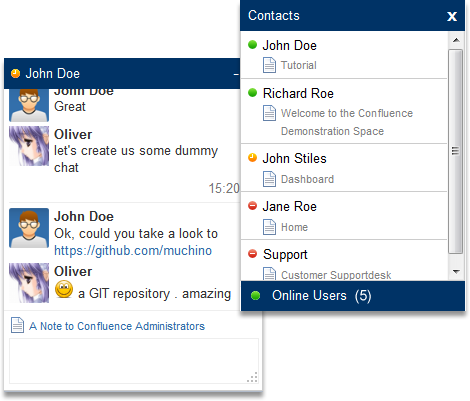Click the contacts list scroll down arrow

[456, 271]
